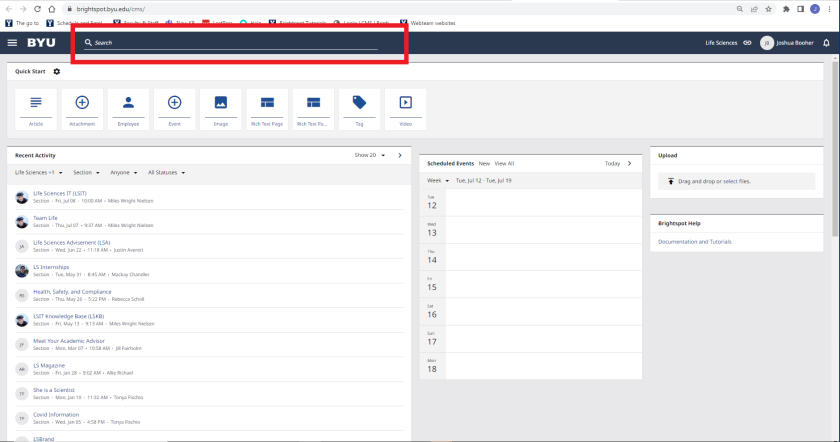Screen dimensions: 840x442
Task: Open the Tag quick start tile
Action: (359, 108)
